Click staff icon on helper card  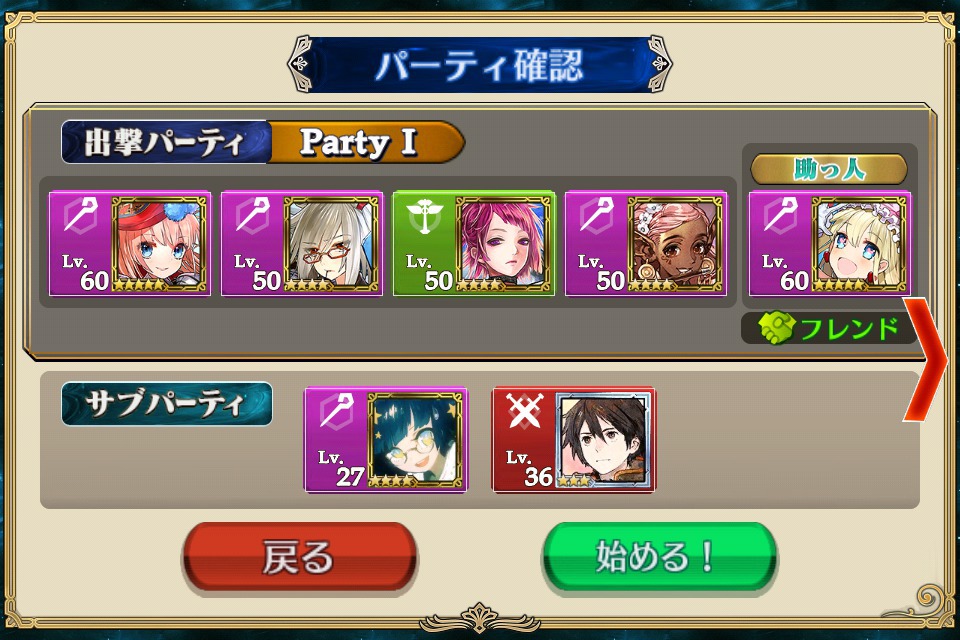(x=781, y=215)
